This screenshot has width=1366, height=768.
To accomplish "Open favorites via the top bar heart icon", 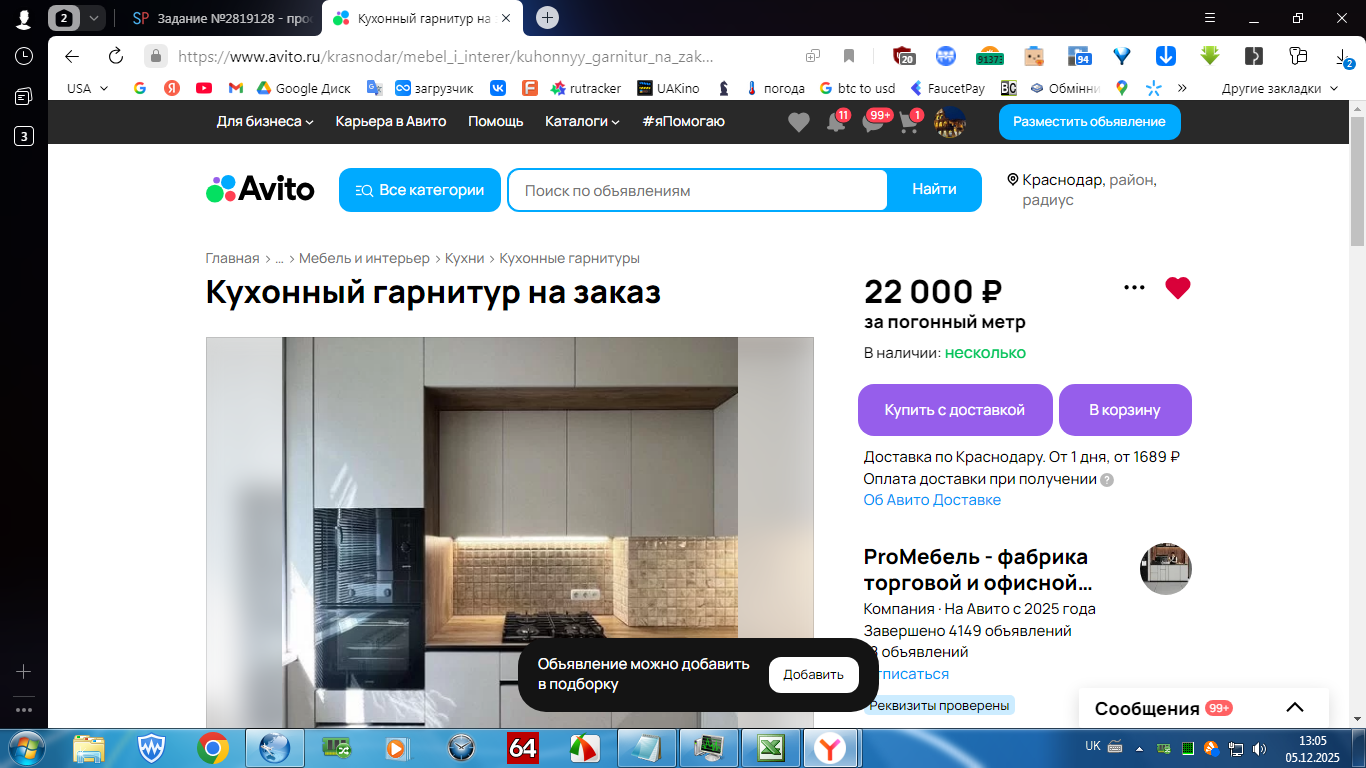I will (x=798, y=122).
